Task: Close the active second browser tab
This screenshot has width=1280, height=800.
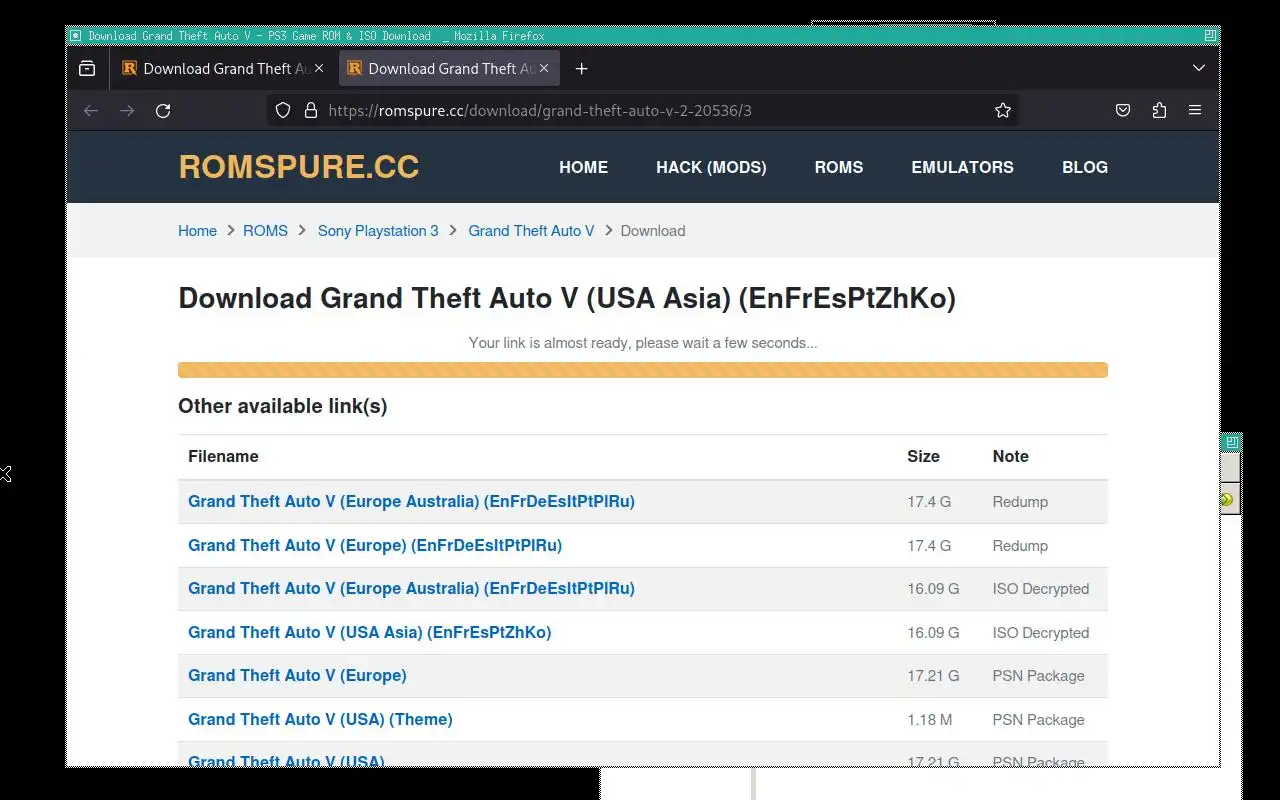Action: pyautogui.click(x=544, y=68)
